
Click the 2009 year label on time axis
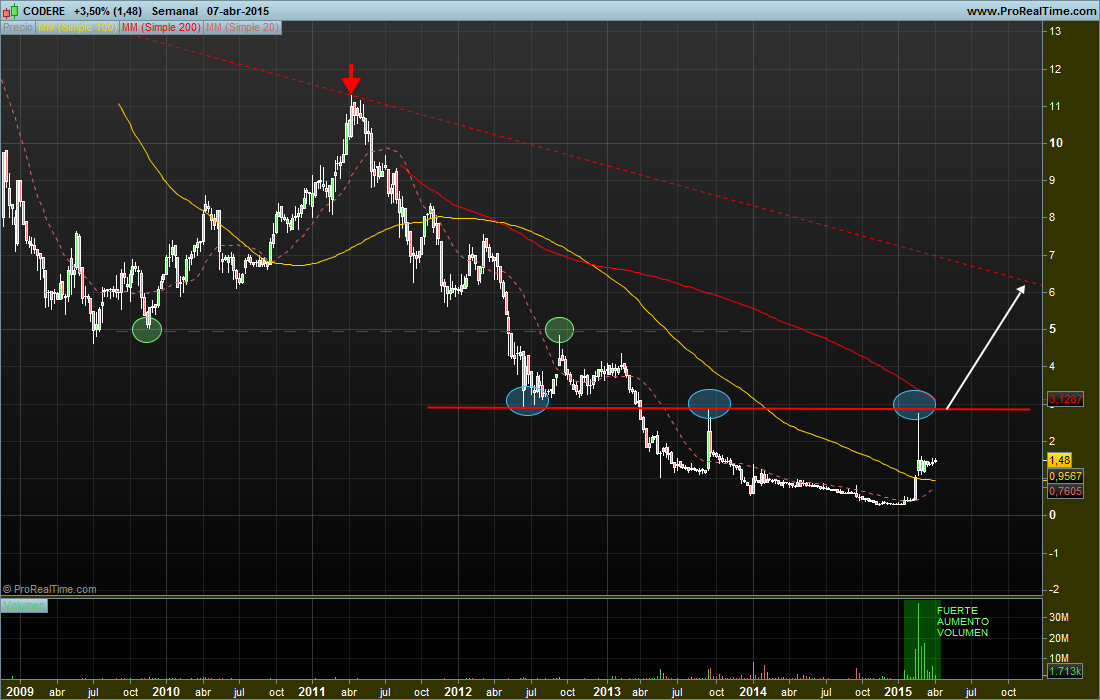point(19,692)
